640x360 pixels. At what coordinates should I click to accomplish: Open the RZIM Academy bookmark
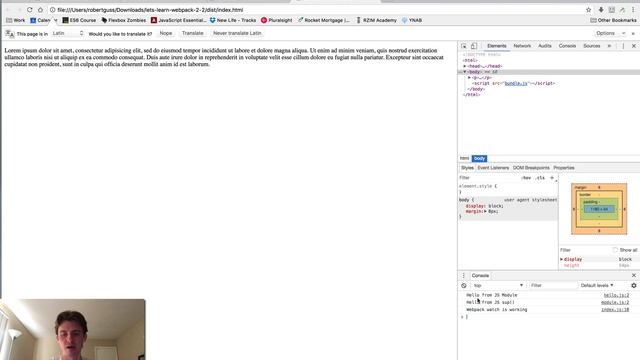tap(376, 20)
